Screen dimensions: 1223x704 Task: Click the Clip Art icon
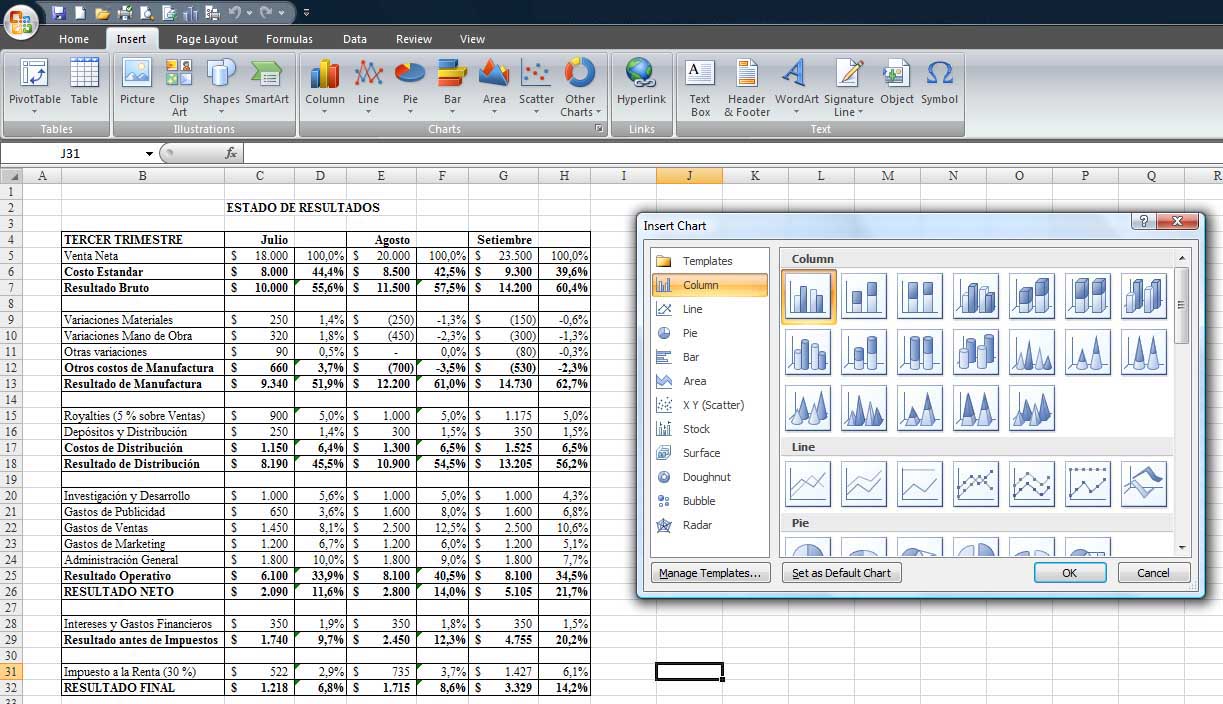pos(179,84)
